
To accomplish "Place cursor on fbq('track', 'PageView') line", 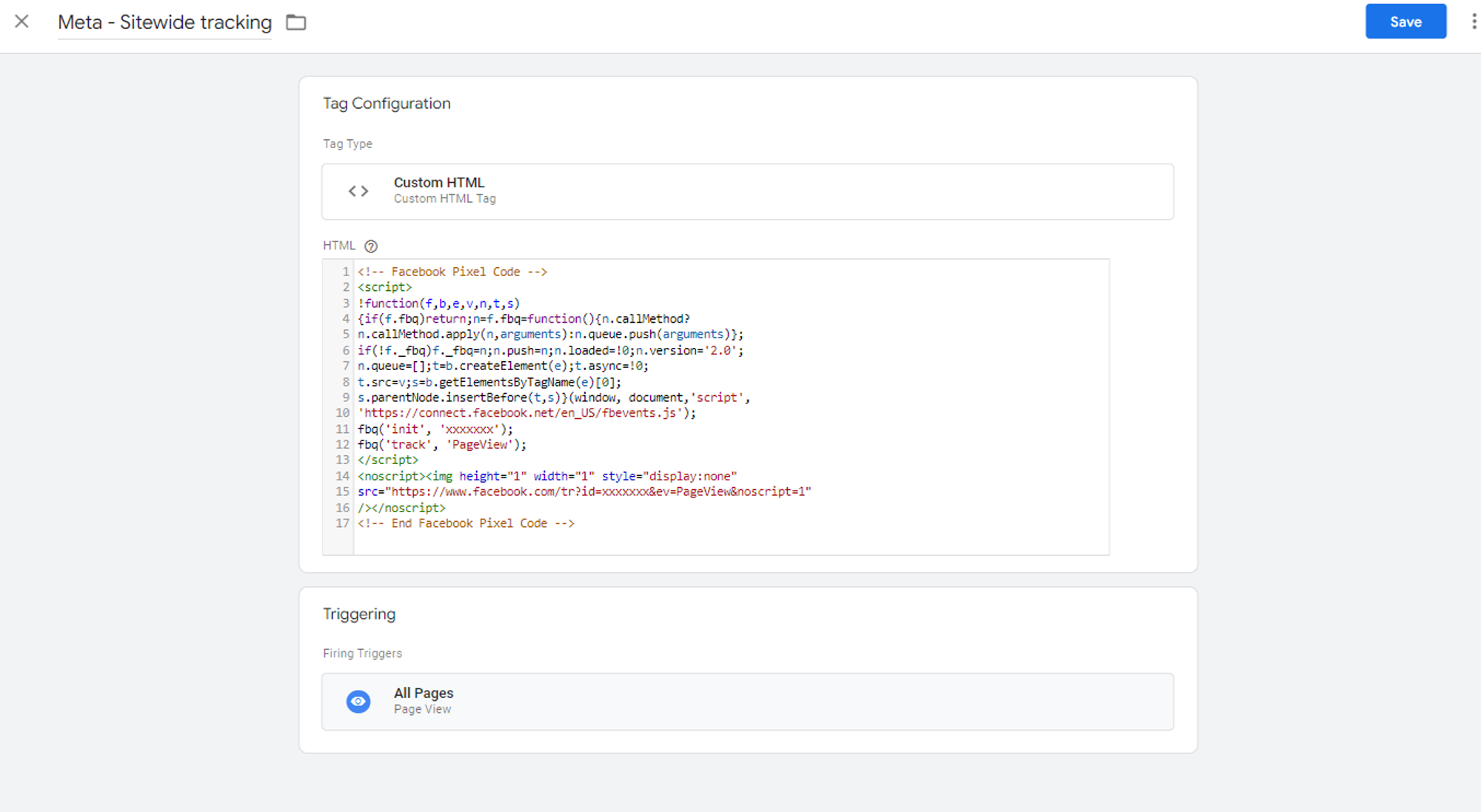I will (442, 445).
